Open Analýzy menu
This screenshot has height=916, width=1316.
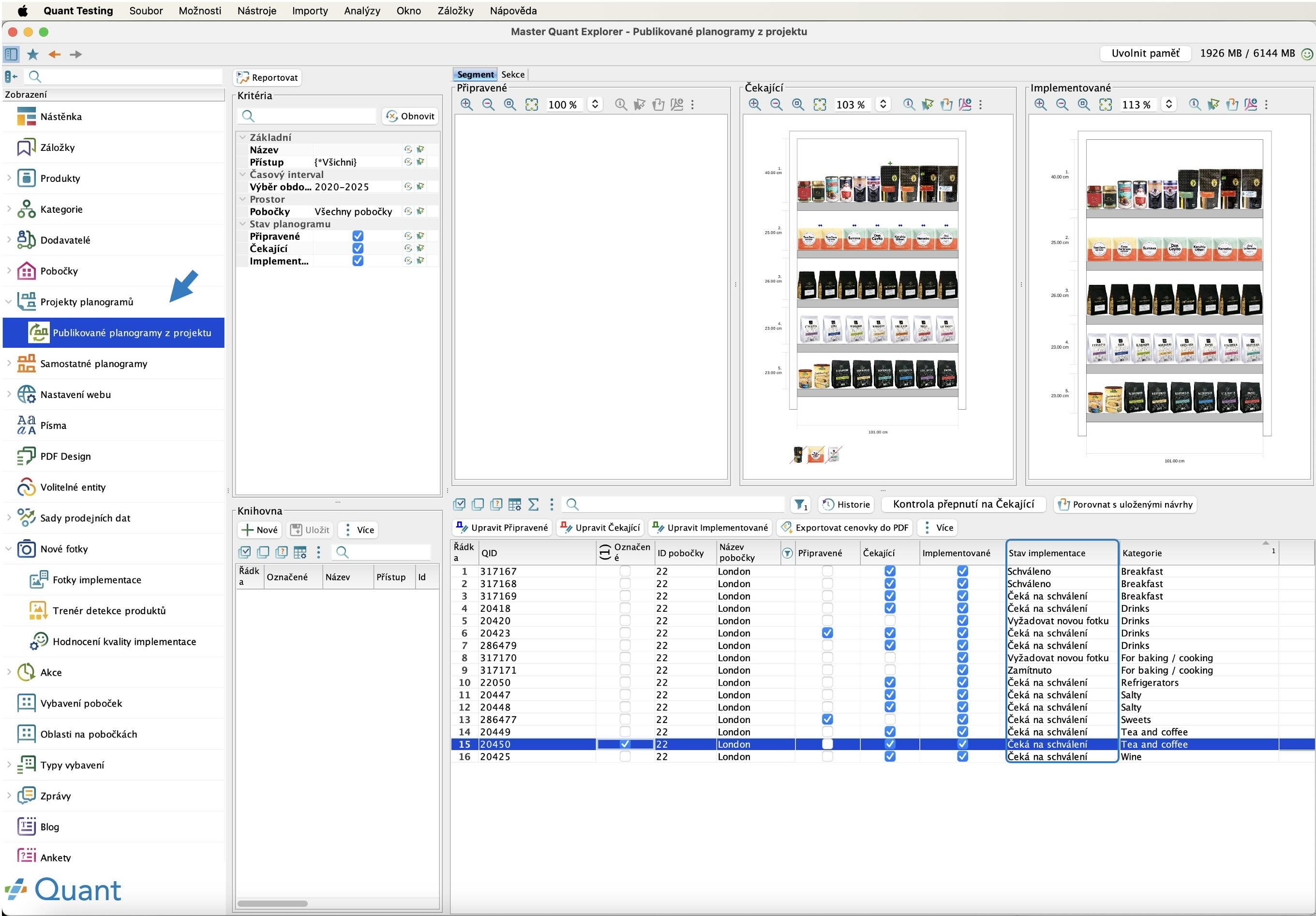coord(362,11)
